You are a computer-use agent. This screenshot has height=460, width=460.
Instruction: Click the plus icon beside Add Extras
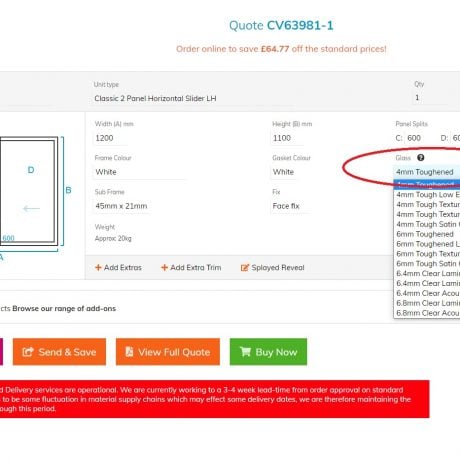point(98,267)
